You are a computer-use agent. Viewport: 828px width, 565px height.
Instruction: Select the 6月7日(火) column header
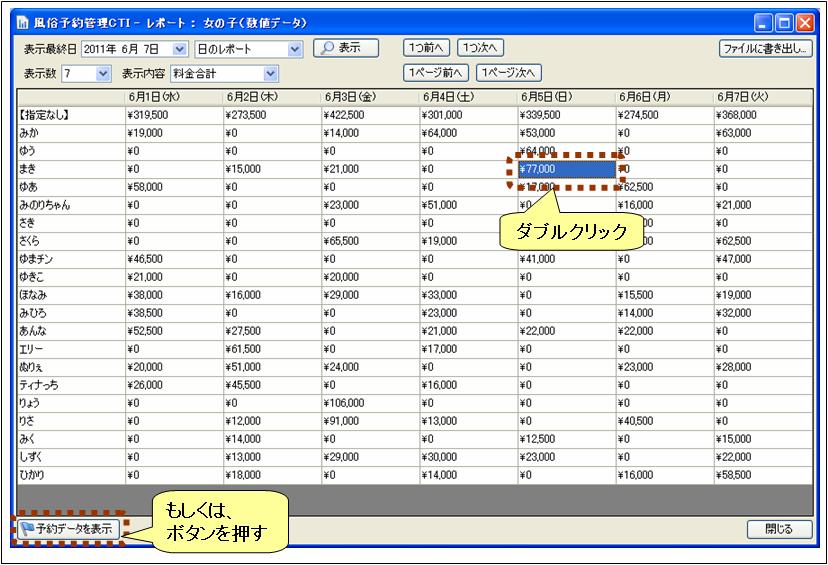click(762, 98)
